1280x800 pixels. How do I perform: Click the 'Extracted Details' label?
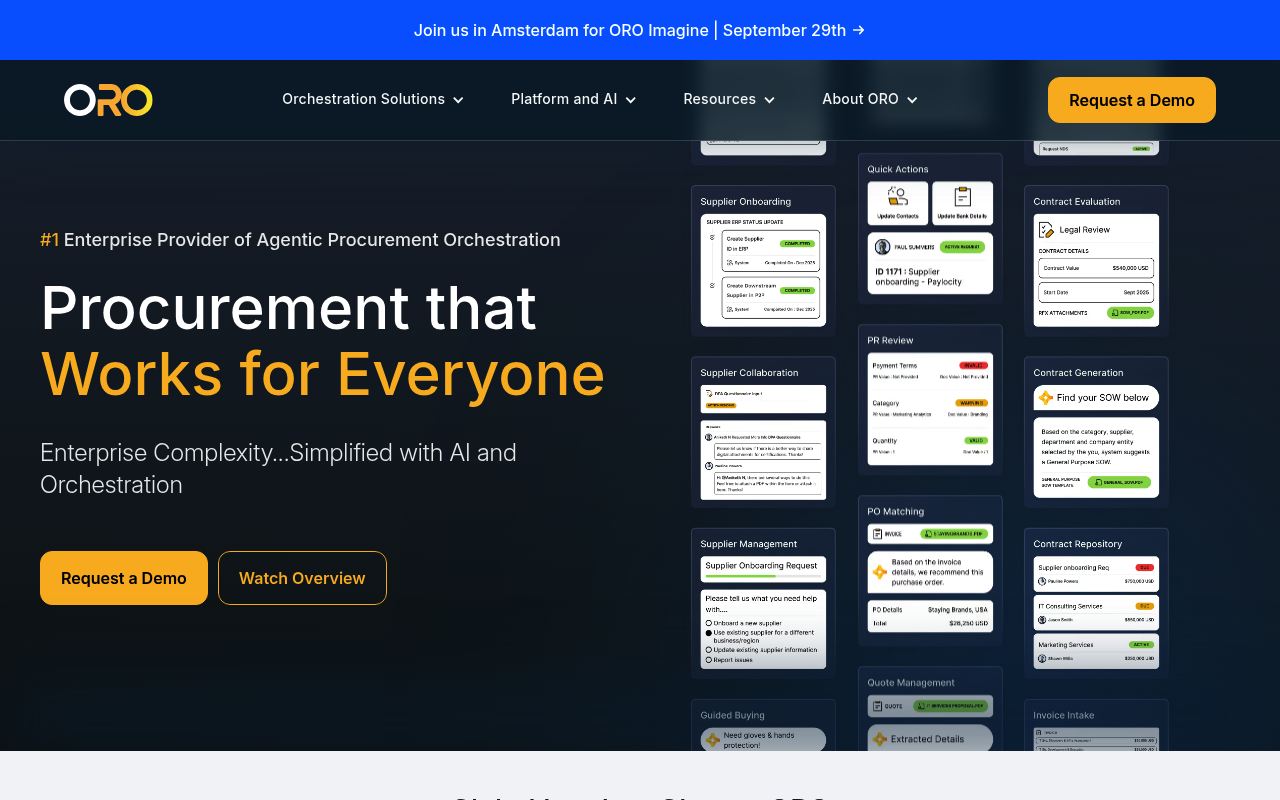tap(927, 739)
